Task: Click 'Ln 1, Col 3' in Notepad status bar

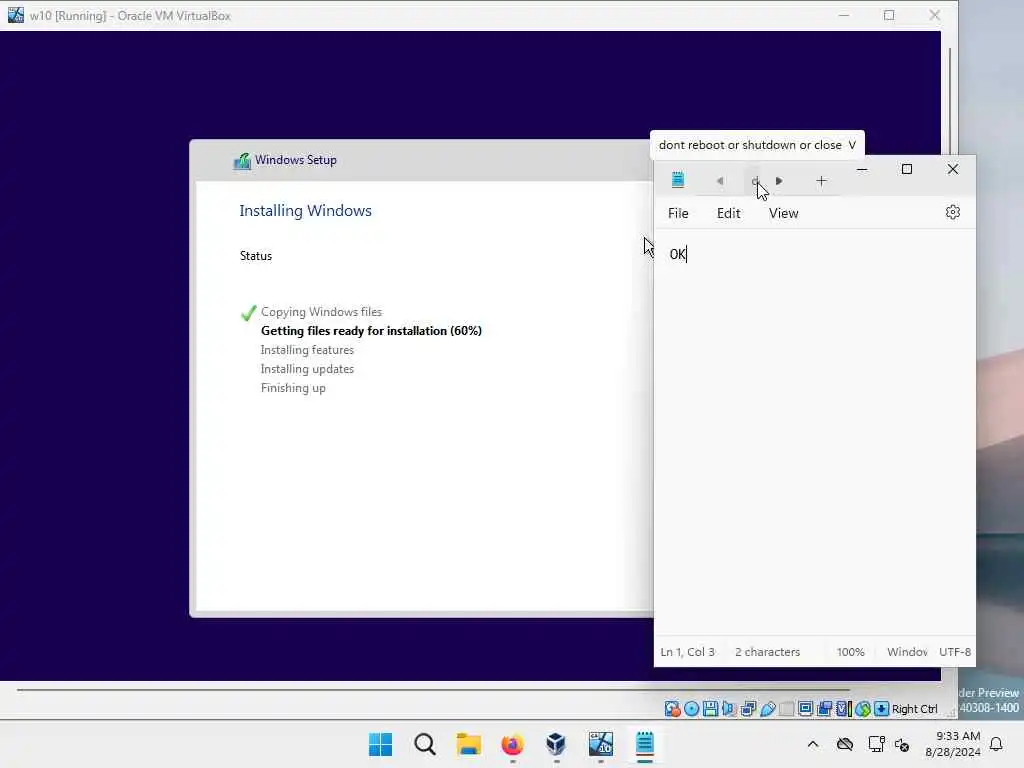Action: pyautogui.click(x=688, y=652)
